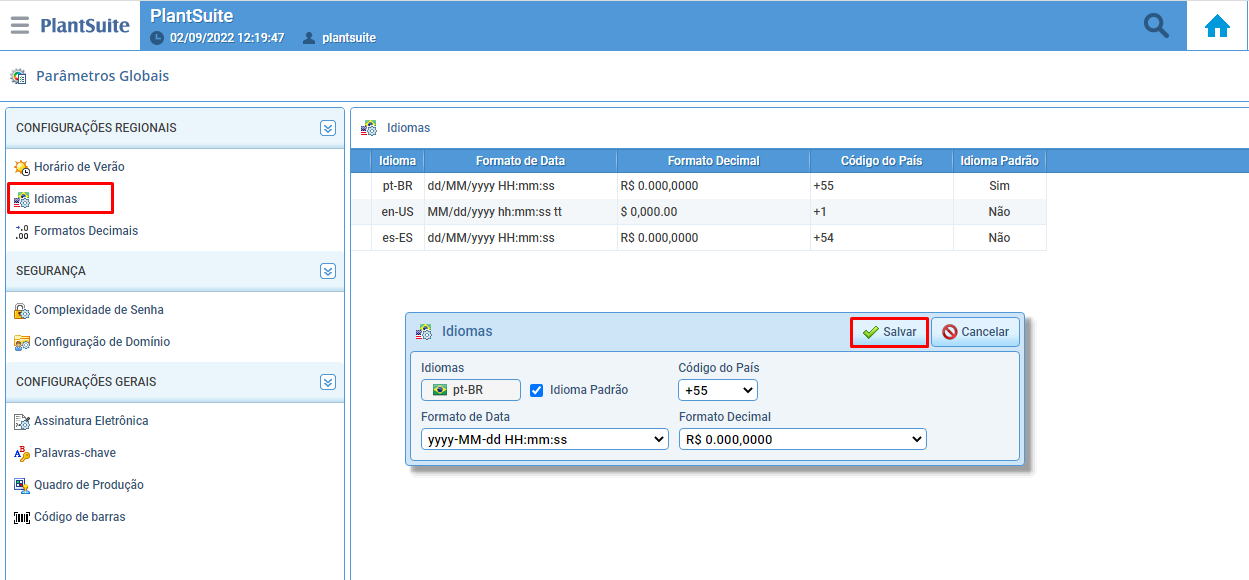Viewport: 1249px width, 580px height.
Task: Select the en-US row in the table
Action: coord(698,212)
